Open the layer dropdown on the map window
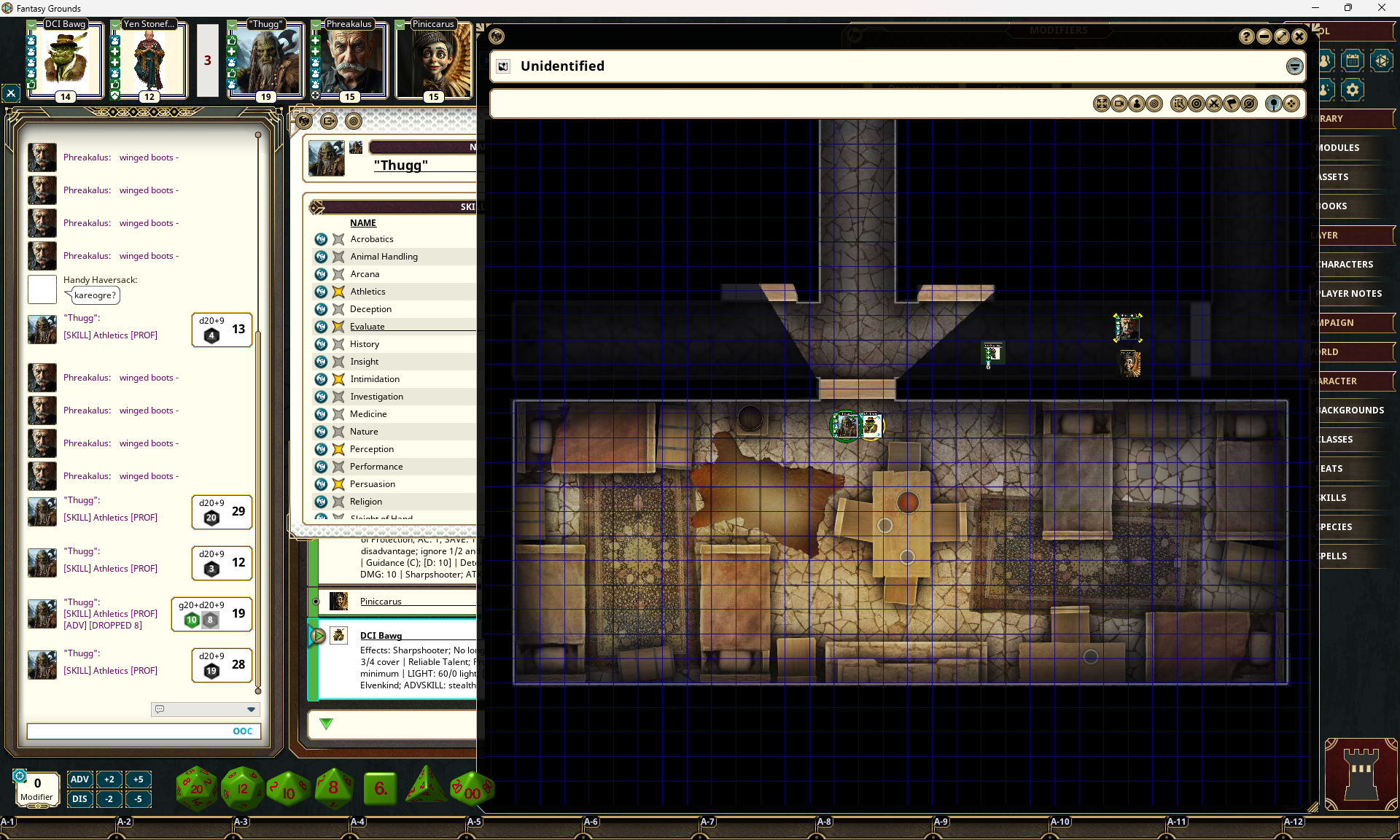The height and width of the screenshot is (840, 1400). 1294,66
